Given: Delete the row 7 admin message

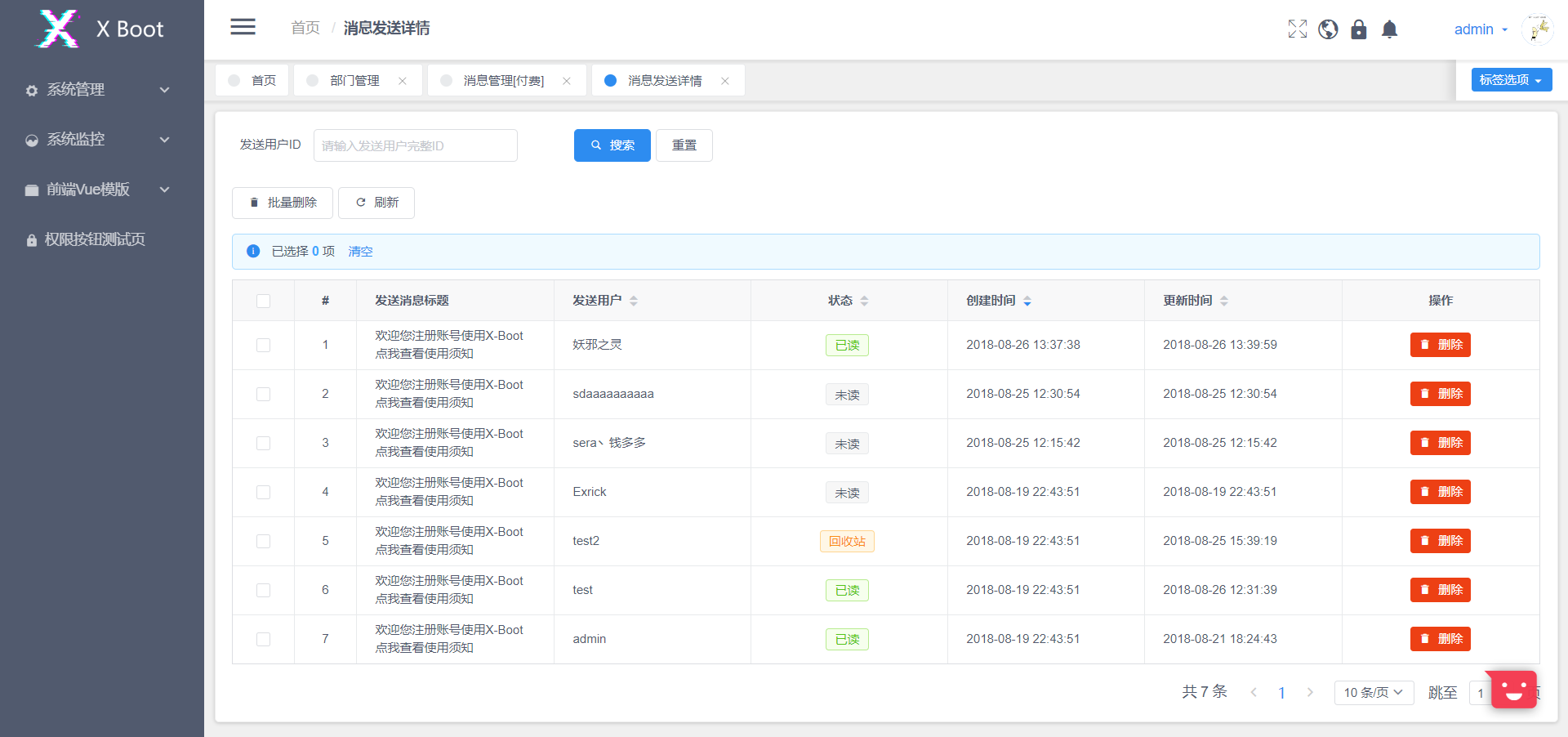Looking at the screenshot, I should point(1441,639).
